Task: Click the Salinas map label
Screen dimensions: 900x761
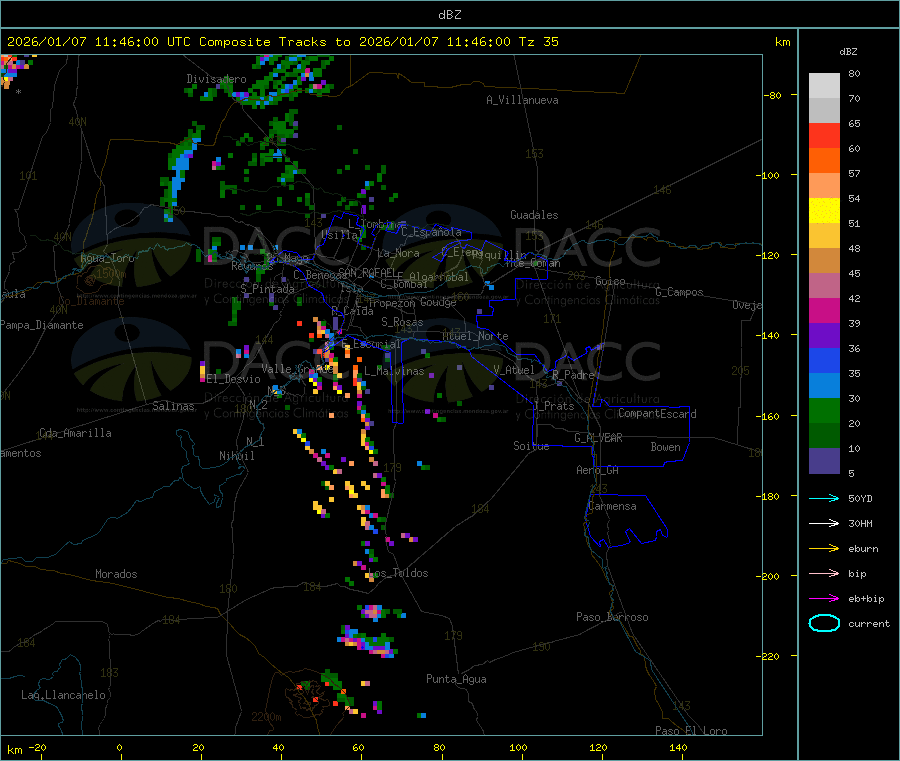Action: pyautogui.click(x=173, y=406)
